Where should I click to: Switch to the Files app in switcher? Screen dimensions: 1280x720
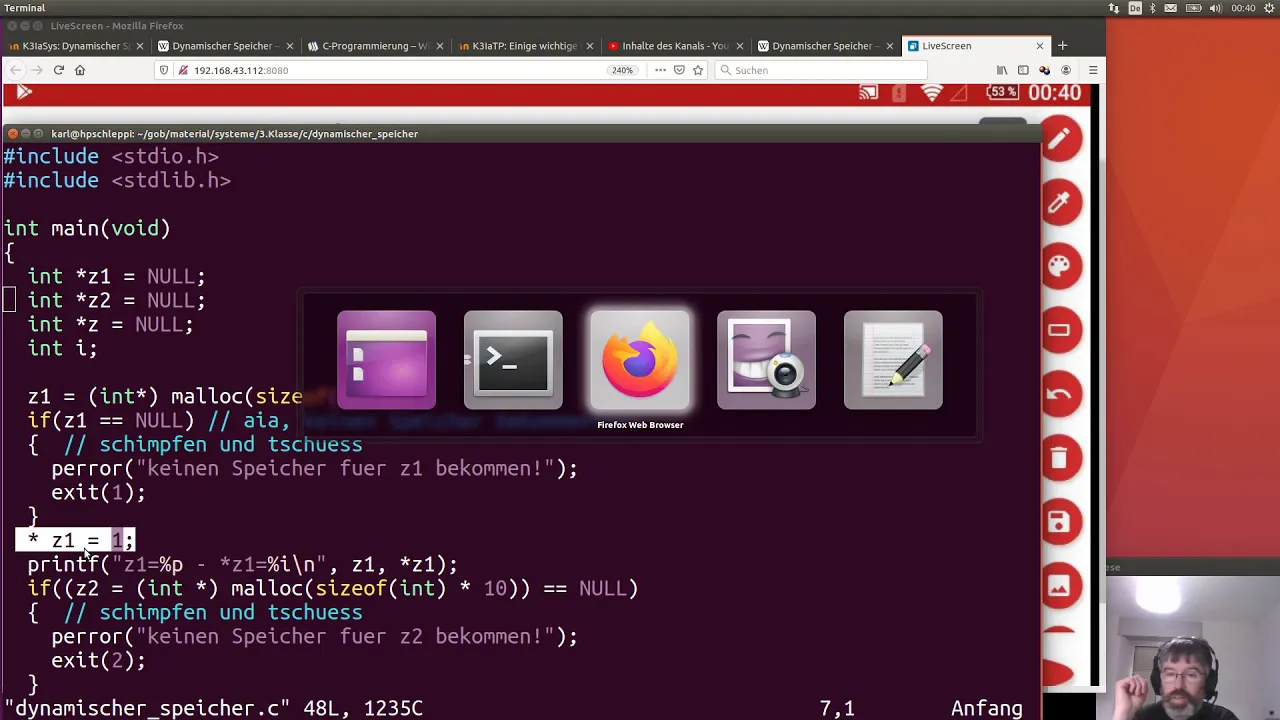click(386, 360)
